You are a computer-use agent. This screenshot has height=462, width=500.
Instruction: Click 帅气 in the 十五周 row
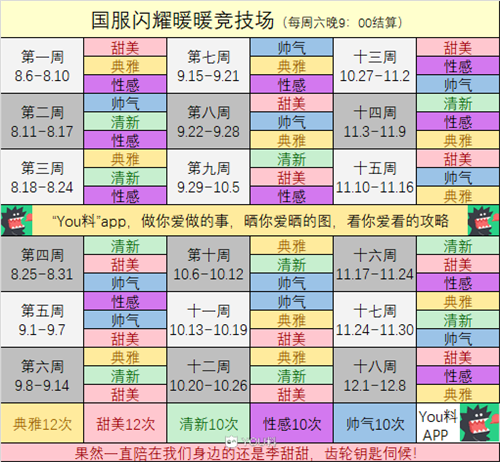coord(458,177)
